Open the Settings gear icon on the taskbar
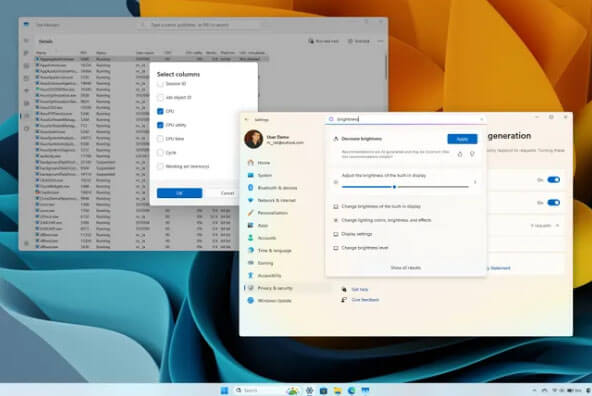Image resolution: width=592 pixels, height=396 pixels. [309, 390]
